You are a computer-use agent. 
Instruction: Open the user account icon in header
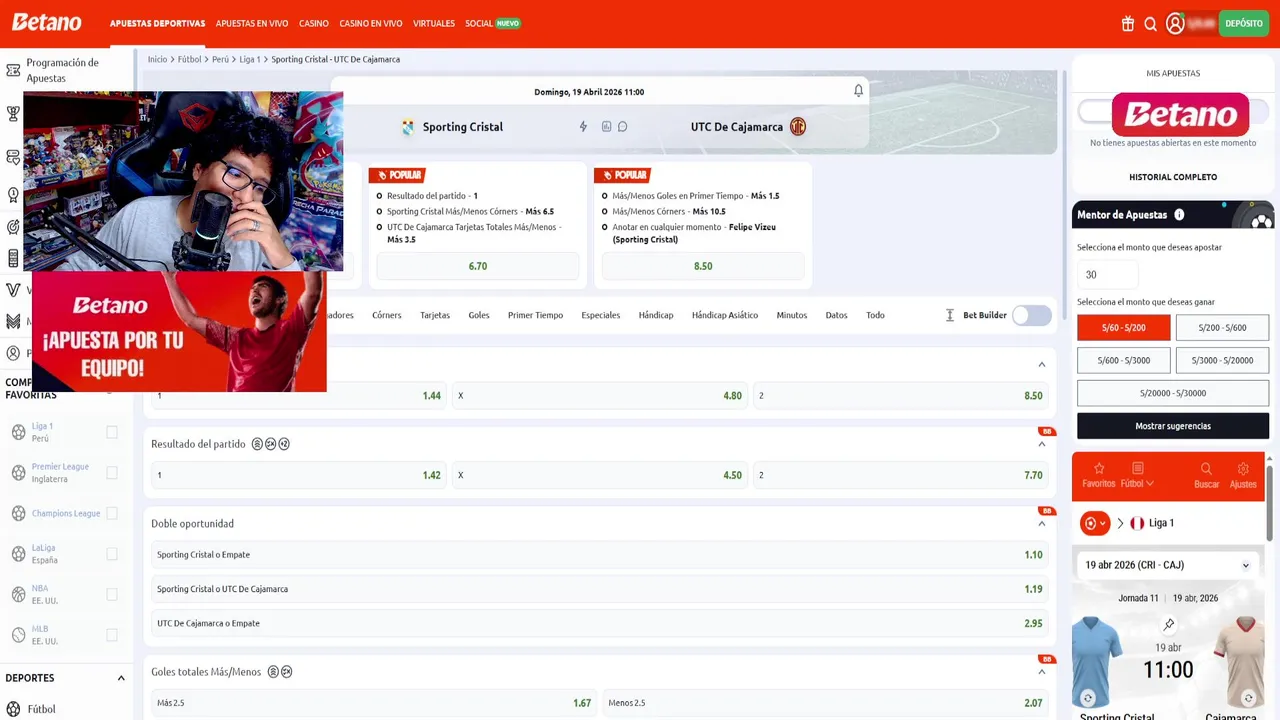pos(1175,24)
